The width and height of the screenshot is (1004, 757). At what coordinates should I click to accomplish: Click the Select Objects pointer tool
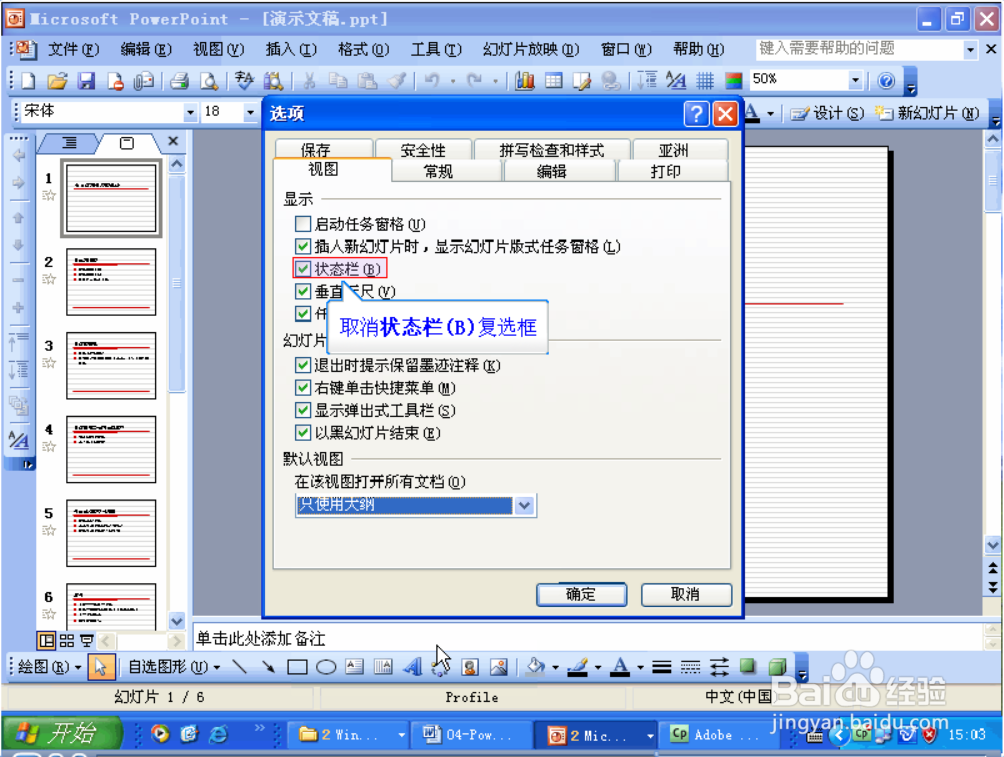[100, 667]
